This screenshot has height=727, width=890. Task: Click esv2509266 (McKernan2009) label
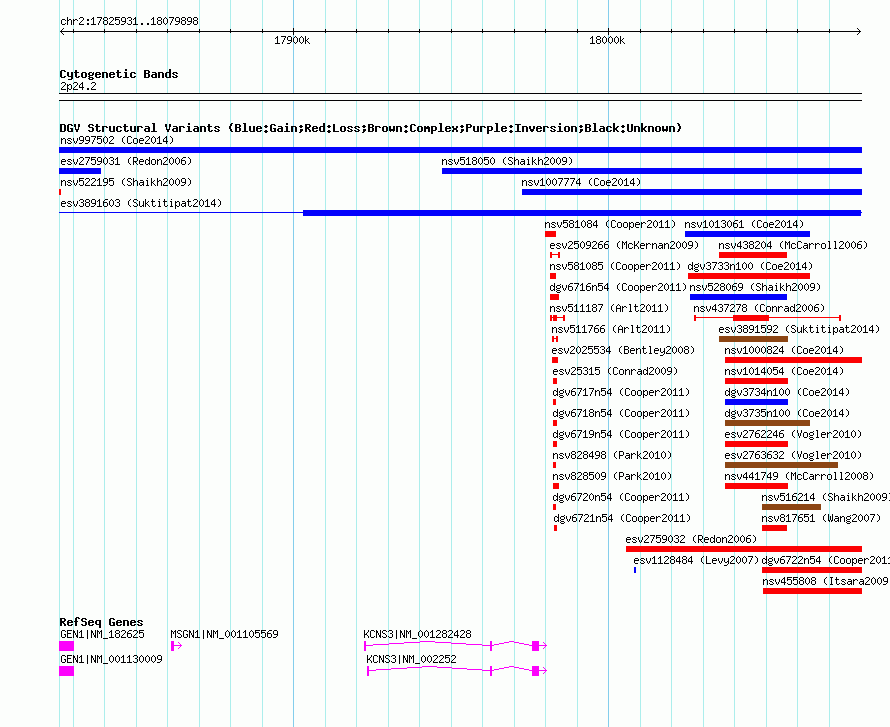[624, 245]
